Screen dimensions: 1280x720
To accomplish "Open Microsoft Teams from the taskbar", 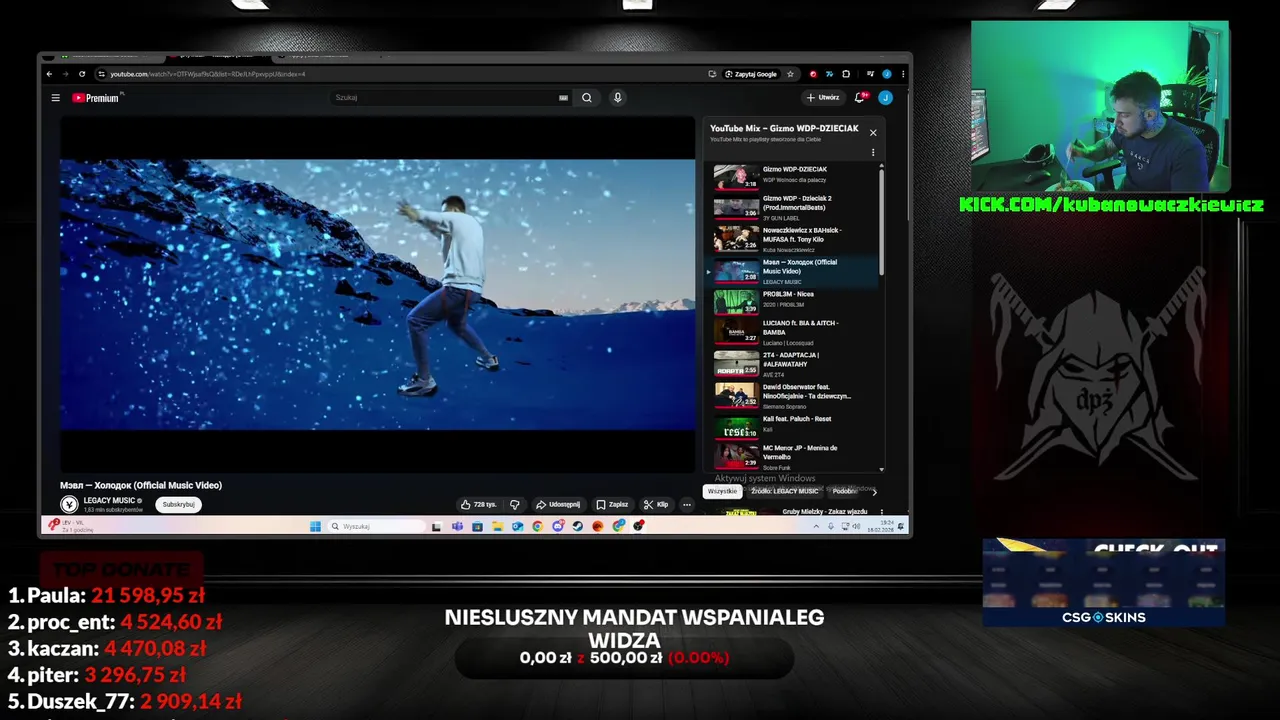I will (x=457, y=526).
